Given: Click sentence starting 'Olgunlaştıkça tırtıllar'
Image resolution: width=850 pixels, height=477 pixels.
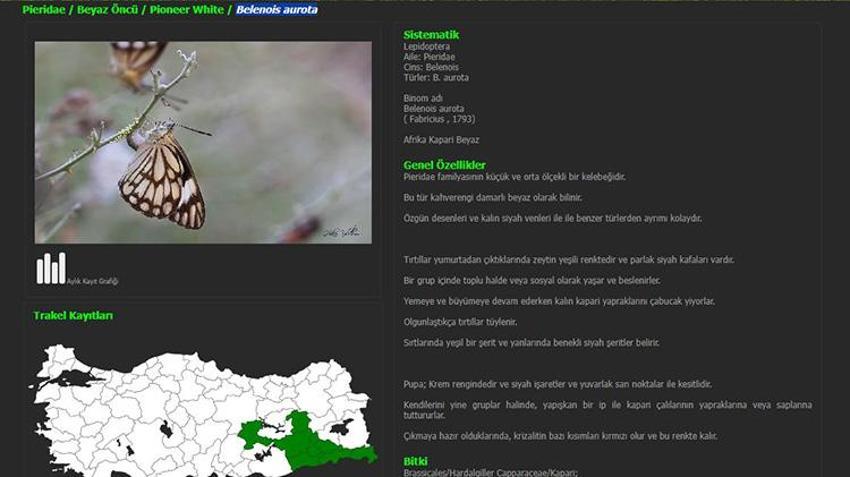Looking at the screenshot, I should click(460, 322).
